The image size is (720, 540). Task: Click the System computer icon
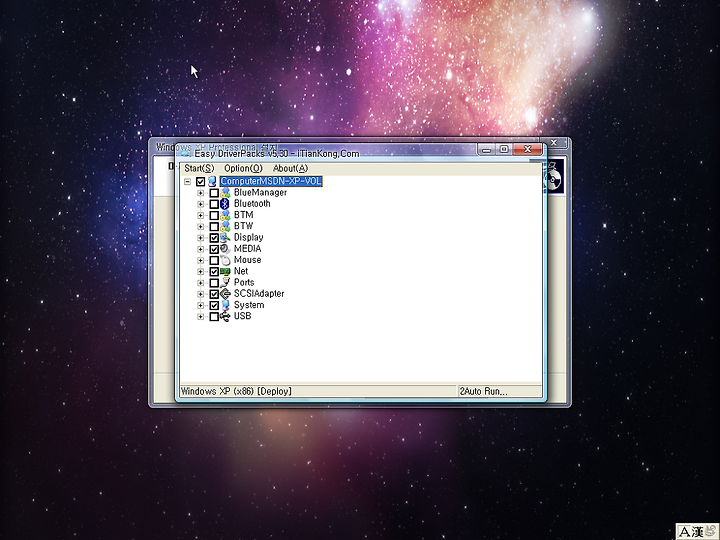225,305
